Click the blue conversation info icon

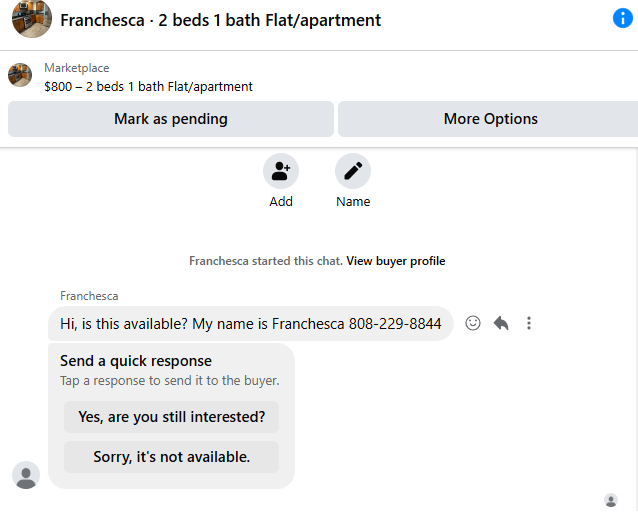point(622,19)
